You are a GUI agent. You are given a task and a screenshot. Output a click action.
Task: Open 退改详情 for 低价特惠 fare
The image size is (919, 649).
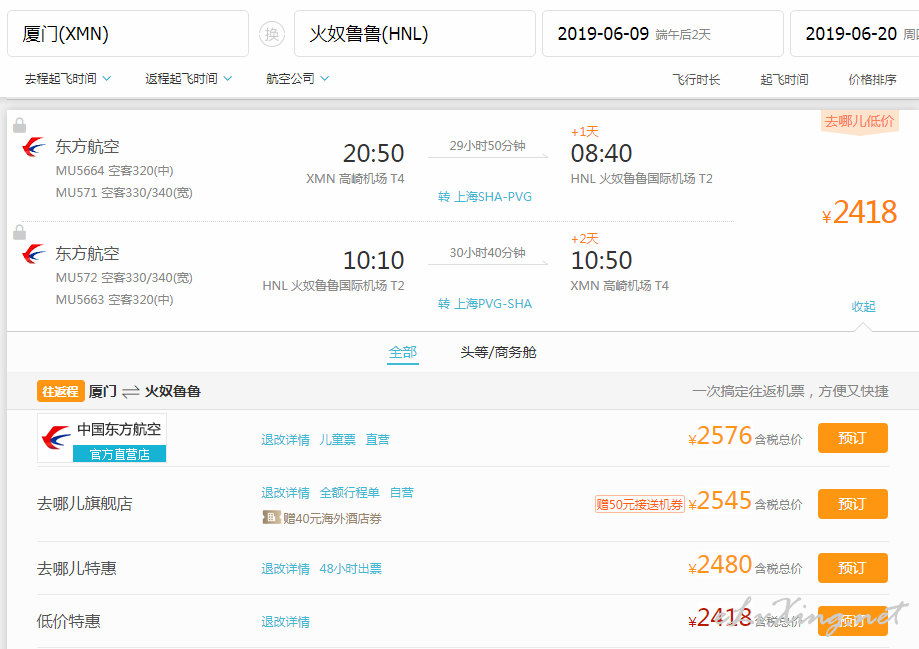[x=285, y=621]
